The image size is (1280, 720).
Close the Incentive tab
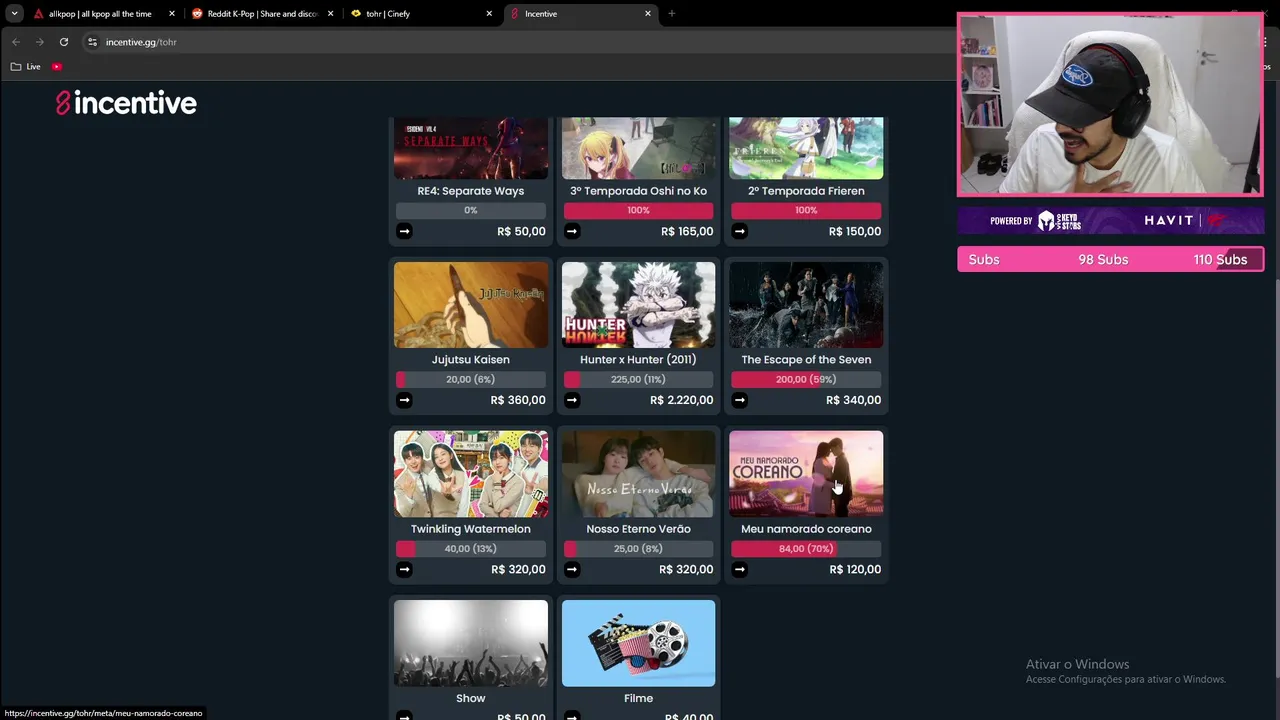(648, 14)
